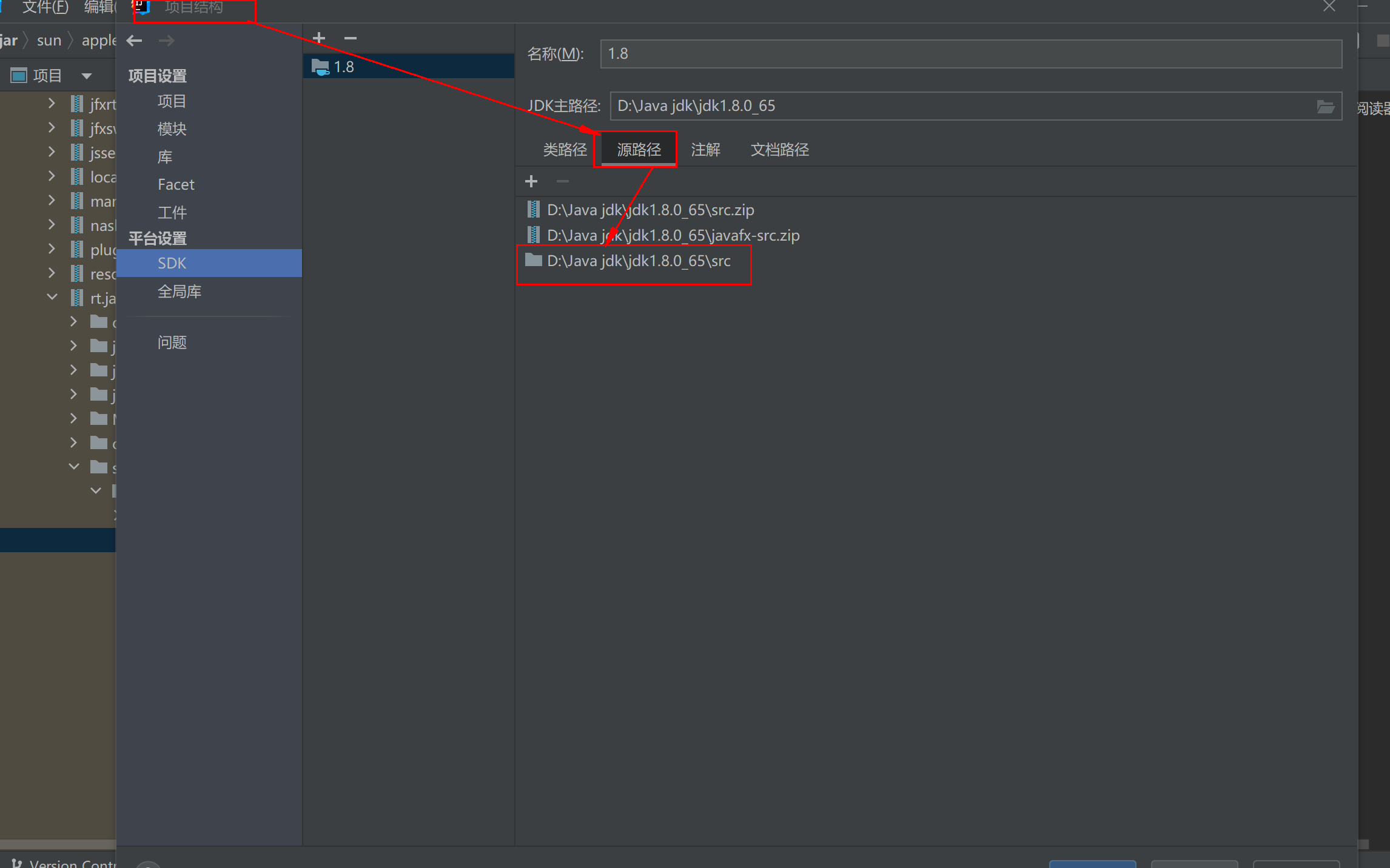Open 问题 section in sidebar
1390x868 pixels.
(x=172, y=342)
